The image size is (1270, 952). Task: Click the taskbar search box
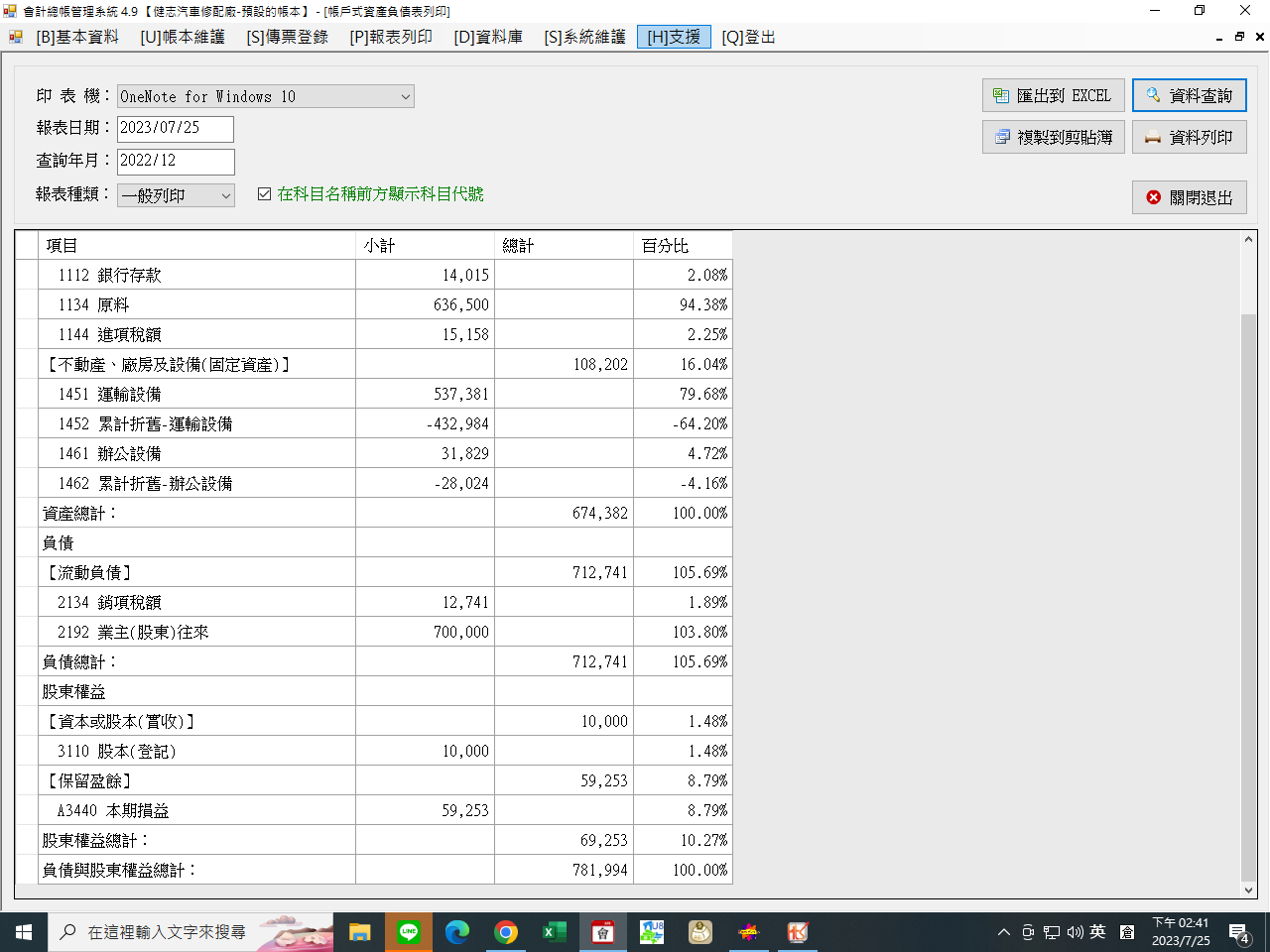tap(191, 932)
